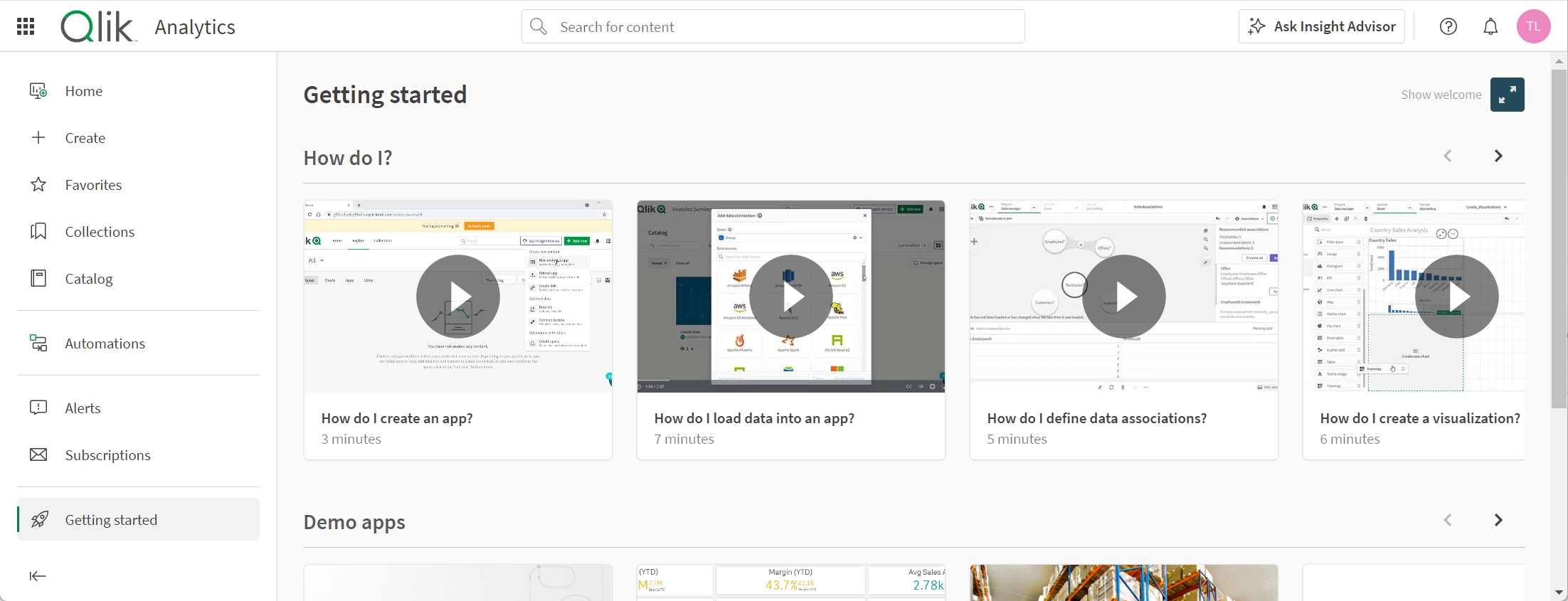
Task: Open Collections page
Action: pos(139,231)
